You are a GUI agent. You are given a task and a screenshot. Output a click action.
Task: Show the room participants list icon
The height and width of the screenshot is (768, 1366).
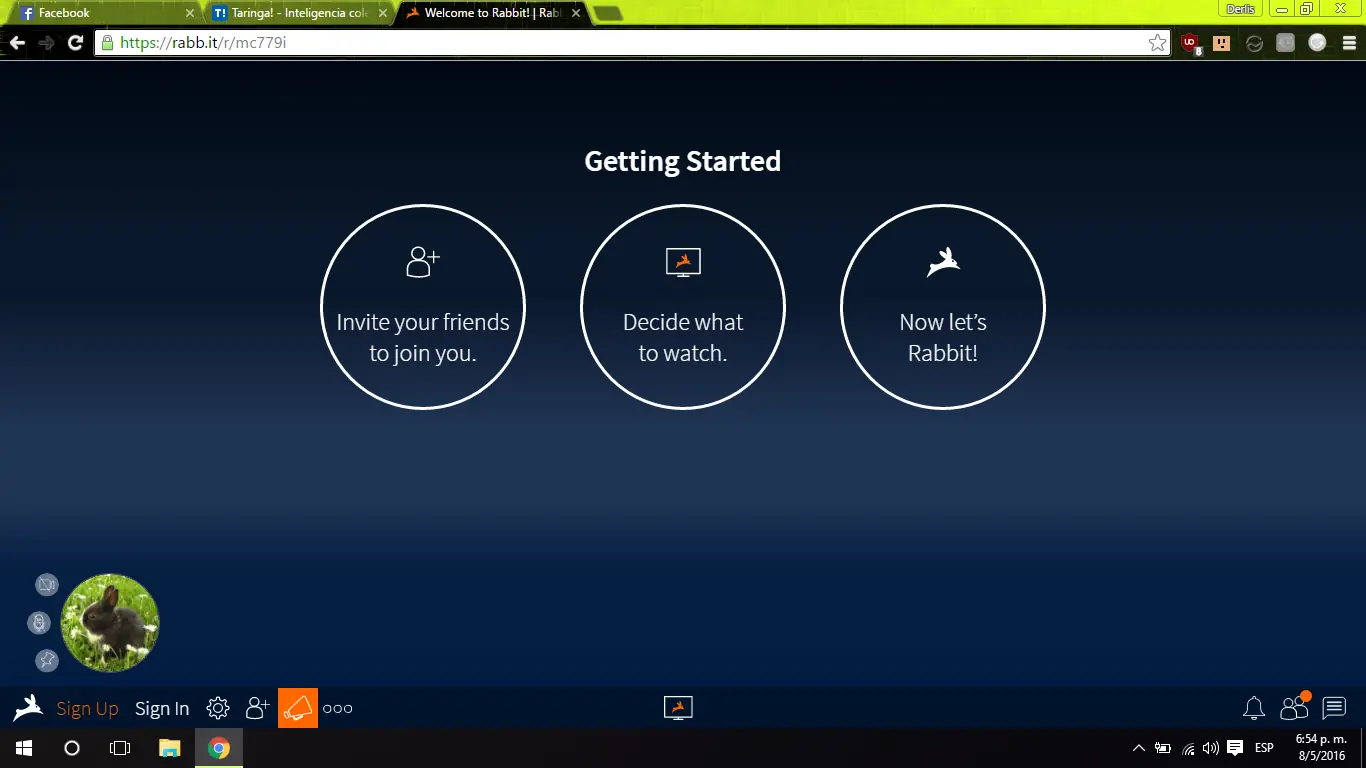(x=1294, y=707)
